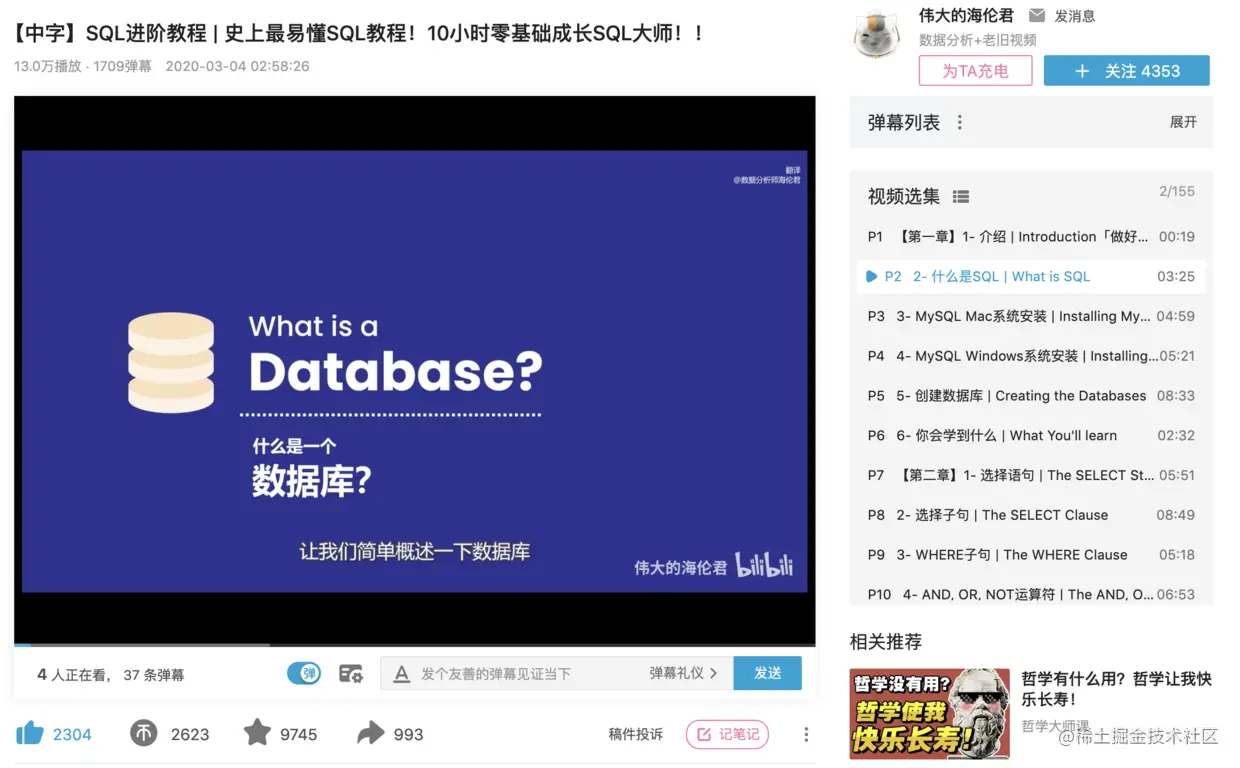This screenshot has height=768, width=1240.
Task: Select P7 选择语句 SELECT Statement episode
Action: click(x=1031, y=475)
